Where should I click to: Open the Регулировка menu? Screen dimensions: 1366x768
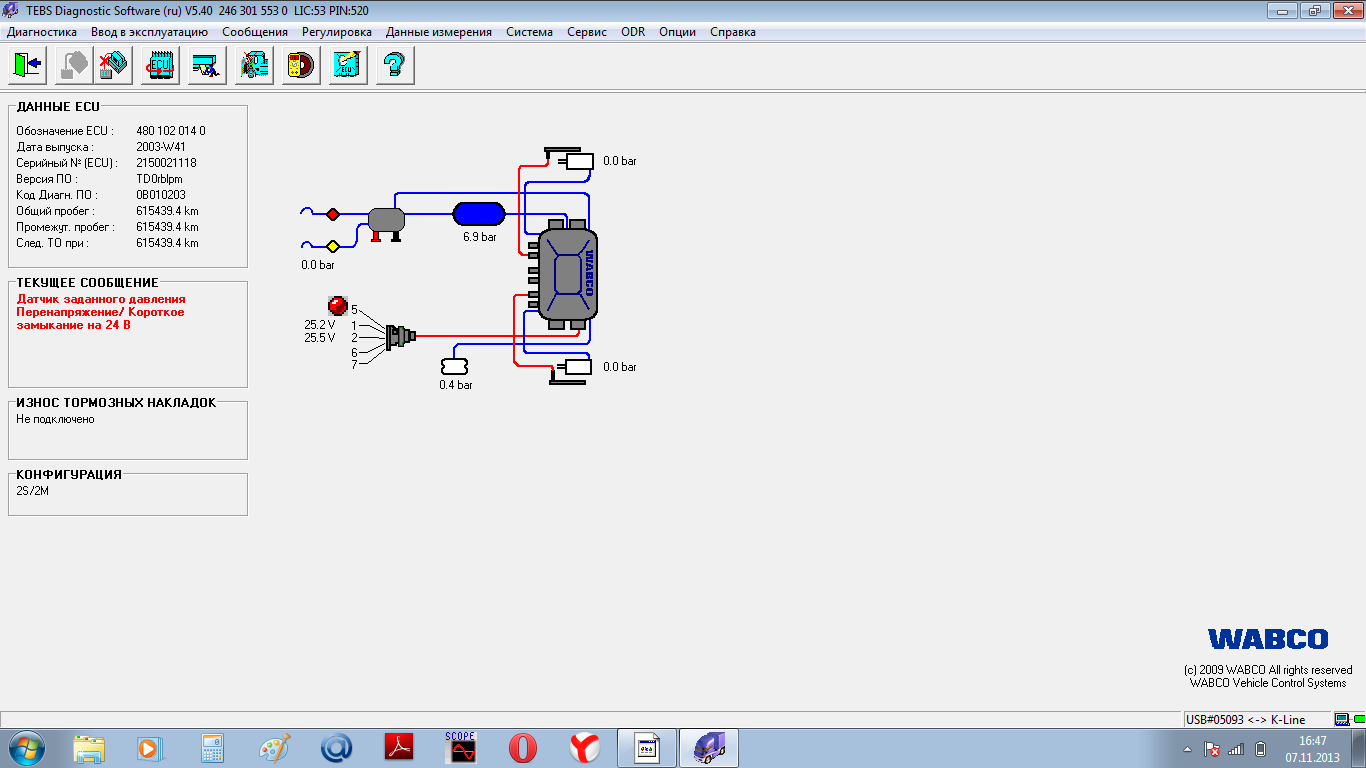click(x=337, y=32)
